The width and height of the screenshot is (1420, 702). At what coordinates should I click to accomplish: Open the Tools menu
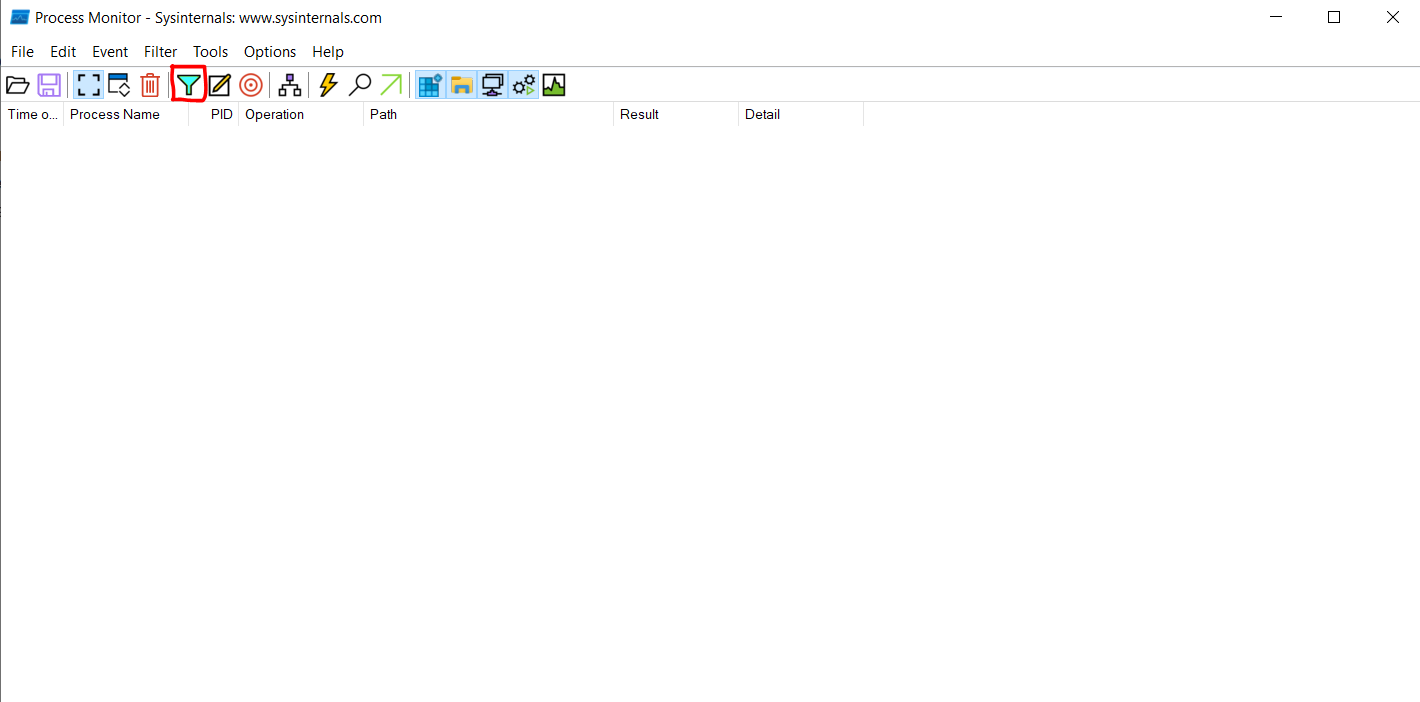(211, 52)
